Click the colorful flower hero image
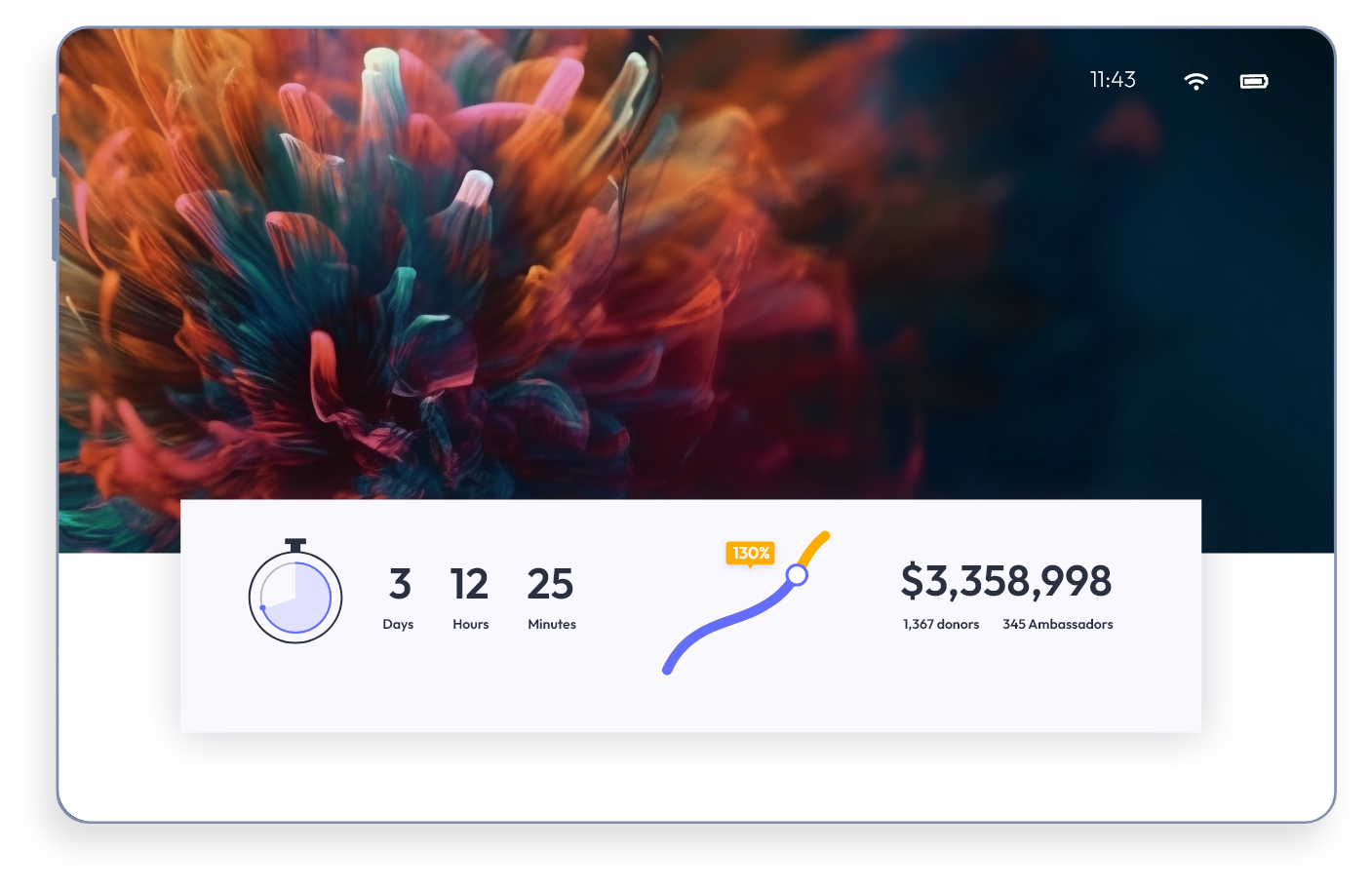Viewport: 1372px width, 889px height. [x=696, y=263]
